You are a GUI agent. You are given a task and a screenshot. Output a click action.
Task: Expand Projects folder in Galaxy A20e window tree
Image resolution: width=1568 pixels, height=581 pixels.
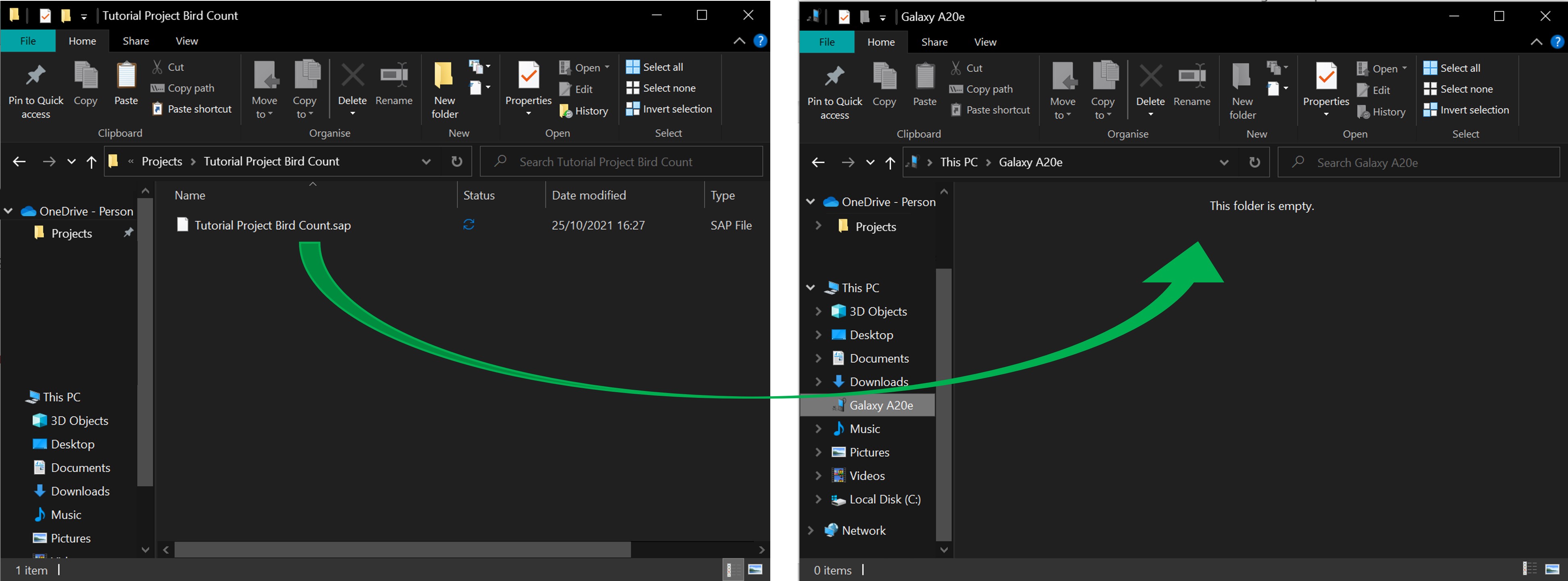pyautogui.click(x=819, y=226)
